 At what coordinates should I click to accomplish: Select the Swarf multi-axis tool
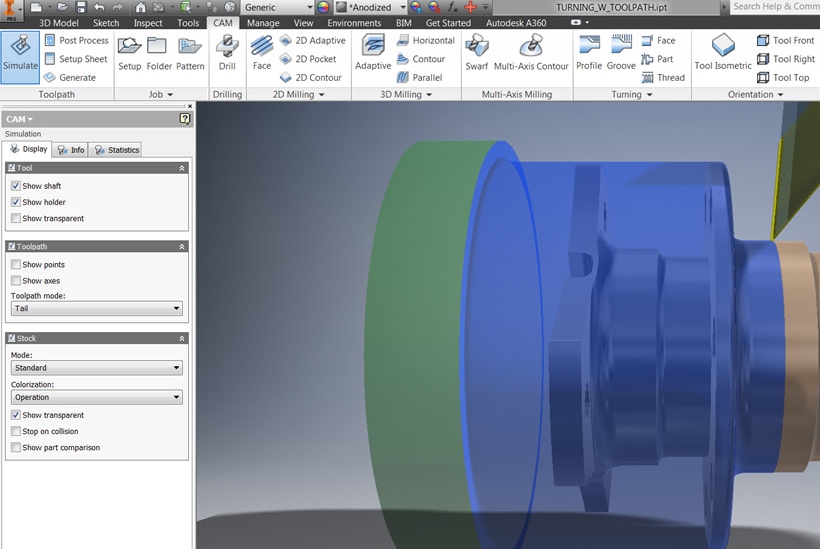click(476, 52)
